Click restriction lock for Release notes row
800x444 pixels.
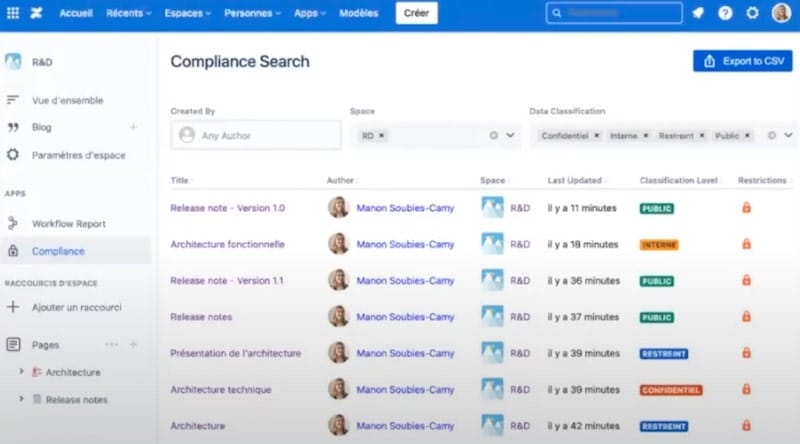coord(746,316)
